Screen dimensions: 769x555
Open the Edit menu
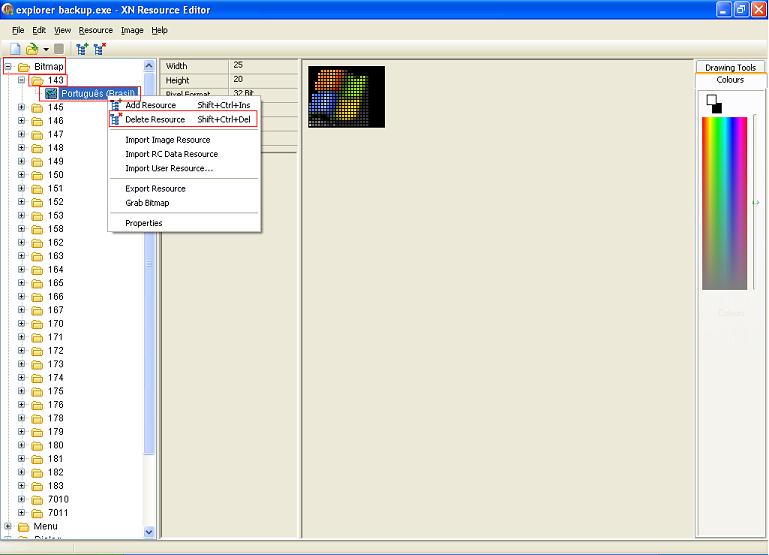pos(39,30)
